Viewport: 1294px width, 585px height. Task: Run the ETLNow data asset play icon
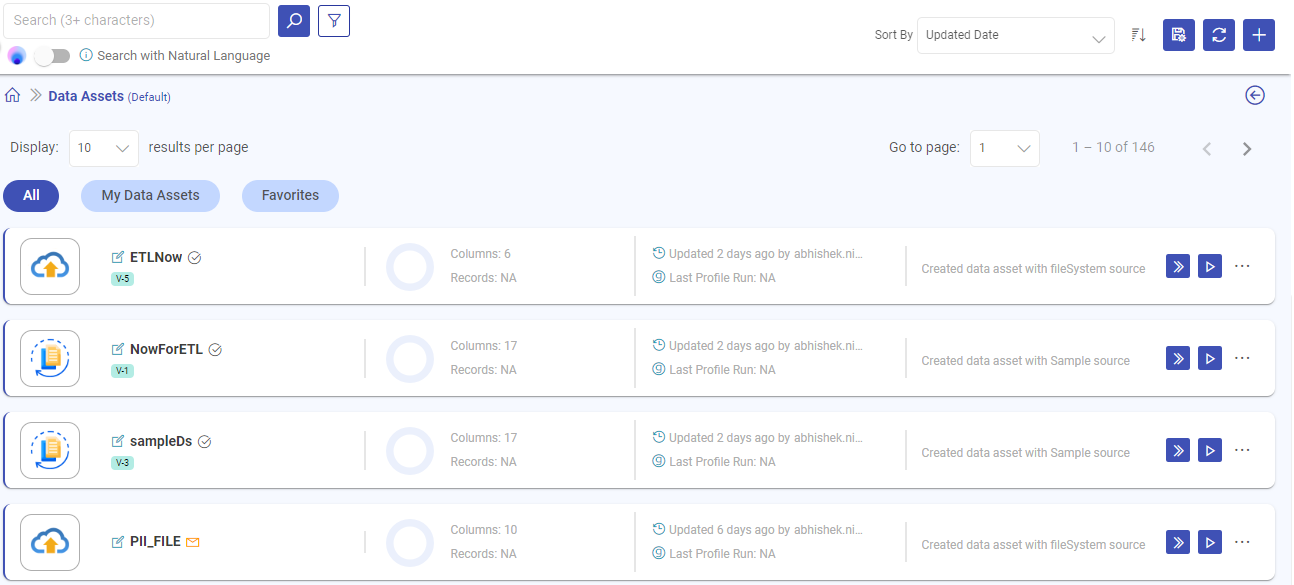1209,266
